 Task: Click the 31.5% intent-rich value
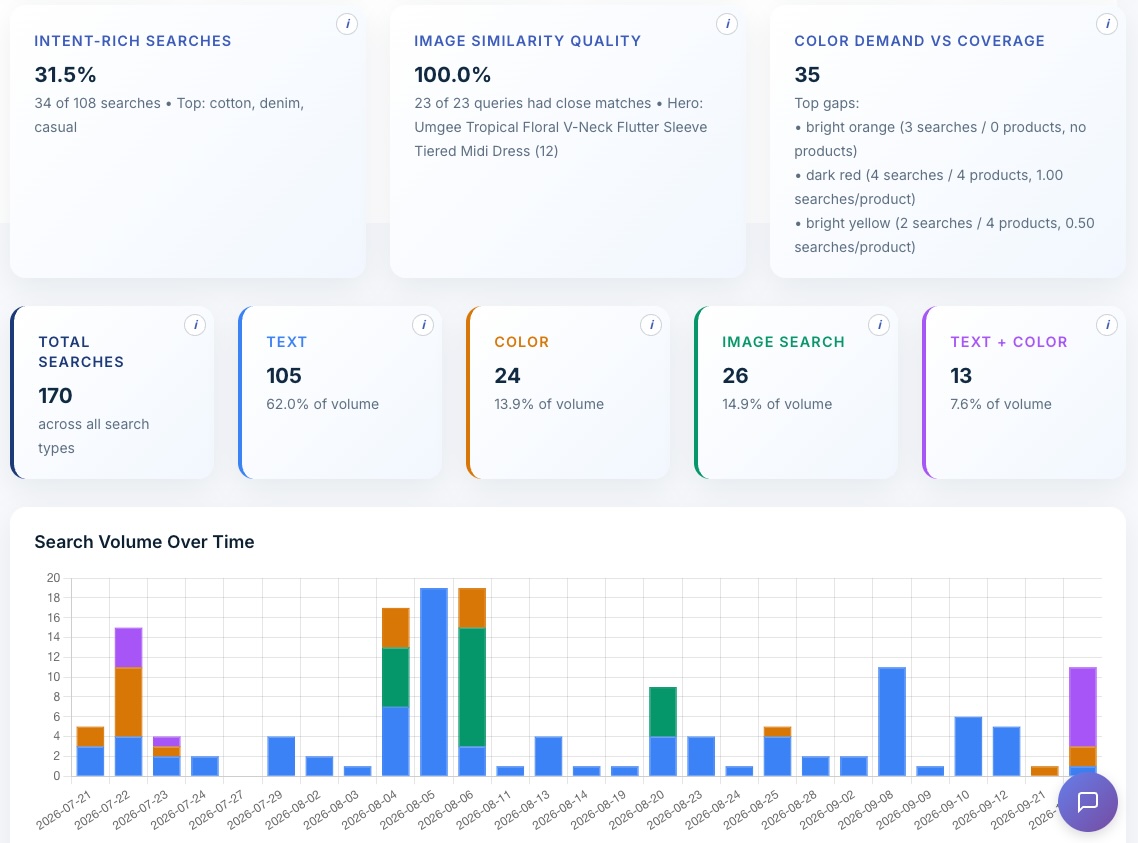pyautogui.click(x=65, y=75)
